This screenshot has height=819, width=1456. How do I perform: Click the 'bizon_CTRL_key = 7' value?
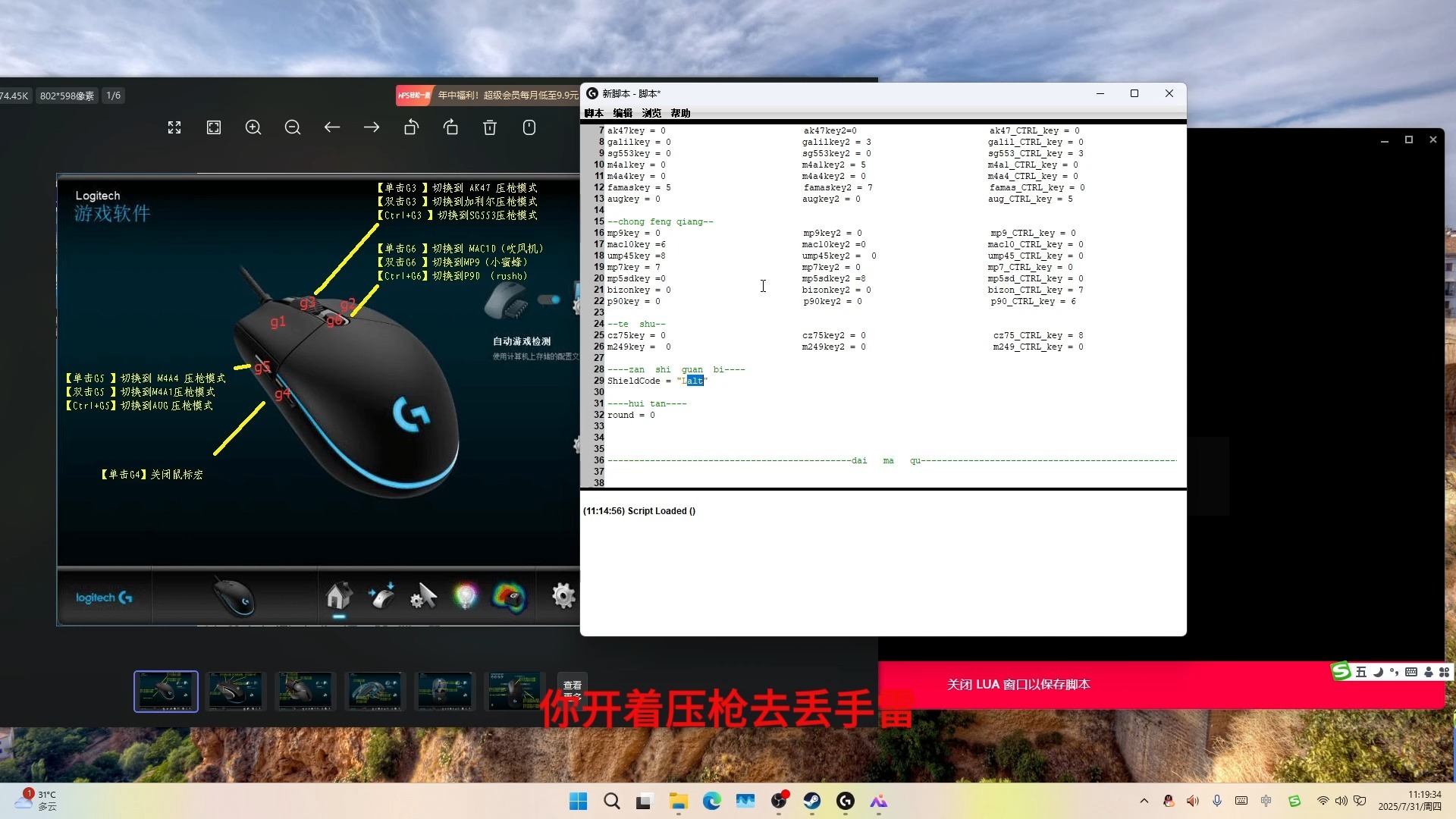click(x=1035, y=290)
